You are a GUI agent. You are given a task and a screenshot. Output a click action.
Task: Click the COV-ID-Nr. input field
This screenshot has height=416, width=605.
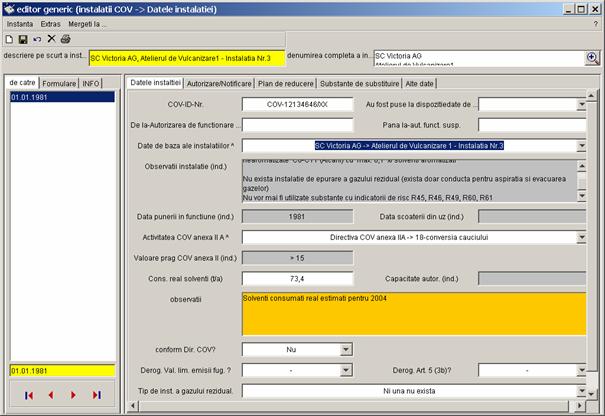point(298,103)
